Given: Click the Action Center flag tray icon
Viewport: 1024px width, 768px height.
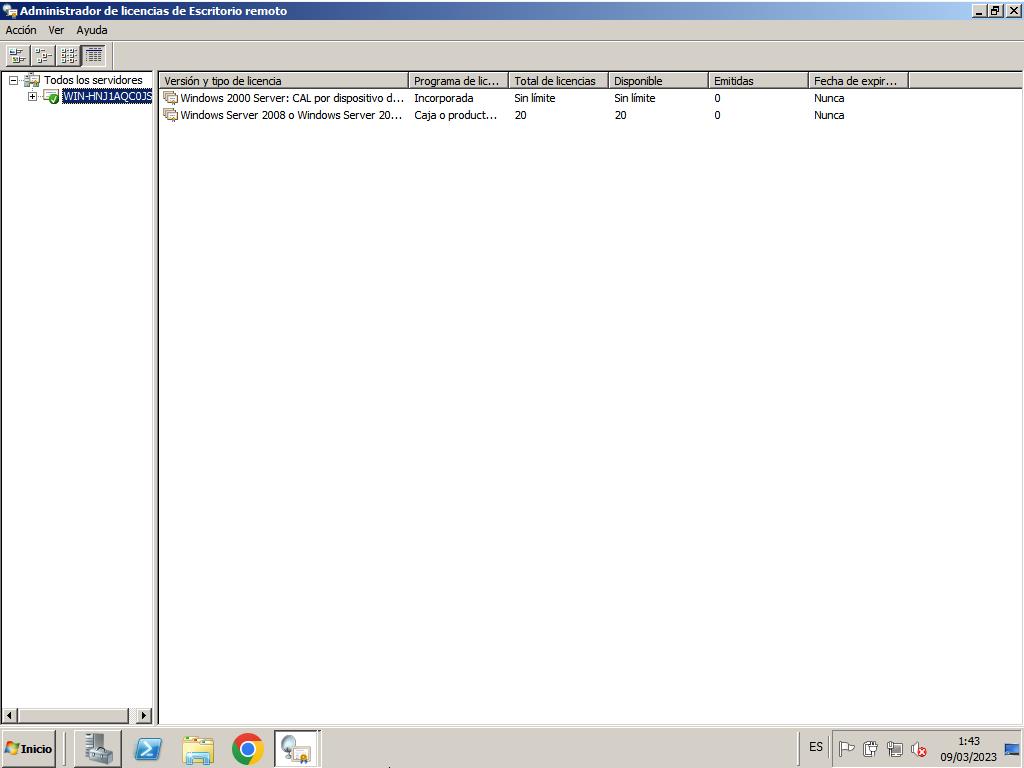Looking at the screenshot, I should [x=846, y=749].
